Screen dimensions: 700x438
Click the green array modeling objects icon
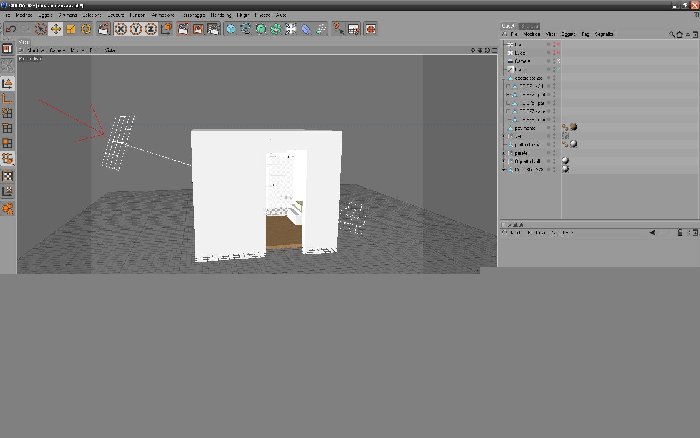pos(276,29)
